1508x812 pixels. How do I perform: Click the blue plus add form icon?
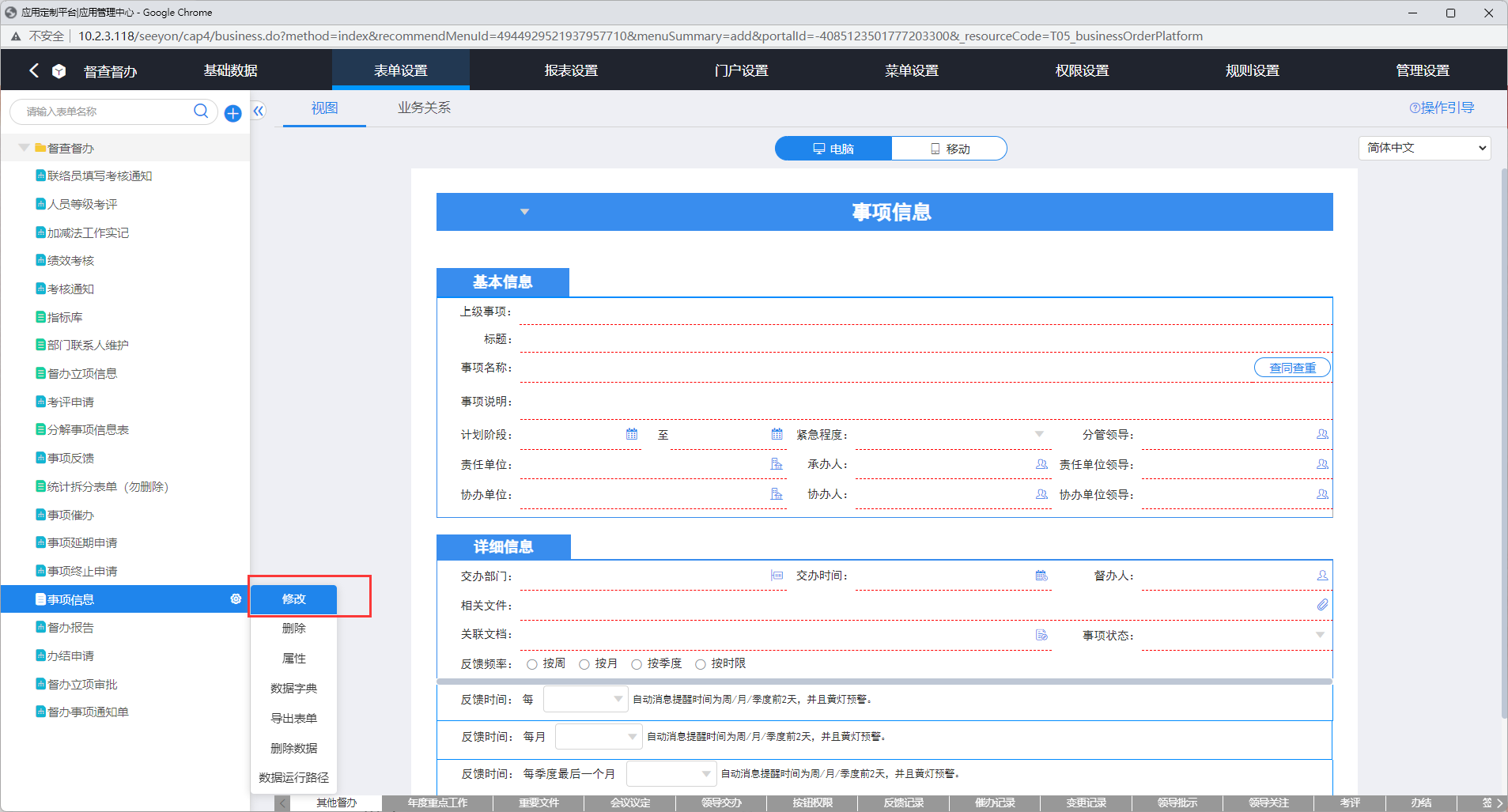232,113
